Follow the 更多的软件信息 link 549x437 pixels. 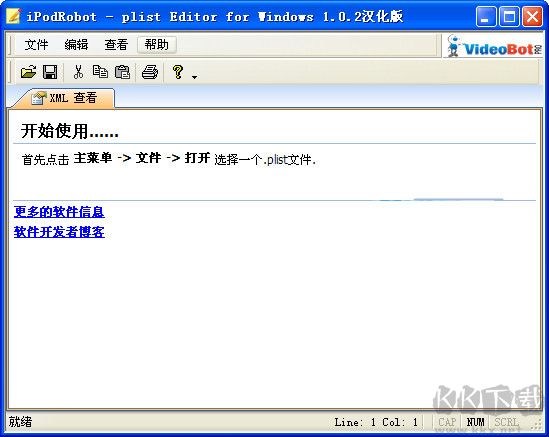(x=59, y=212)
